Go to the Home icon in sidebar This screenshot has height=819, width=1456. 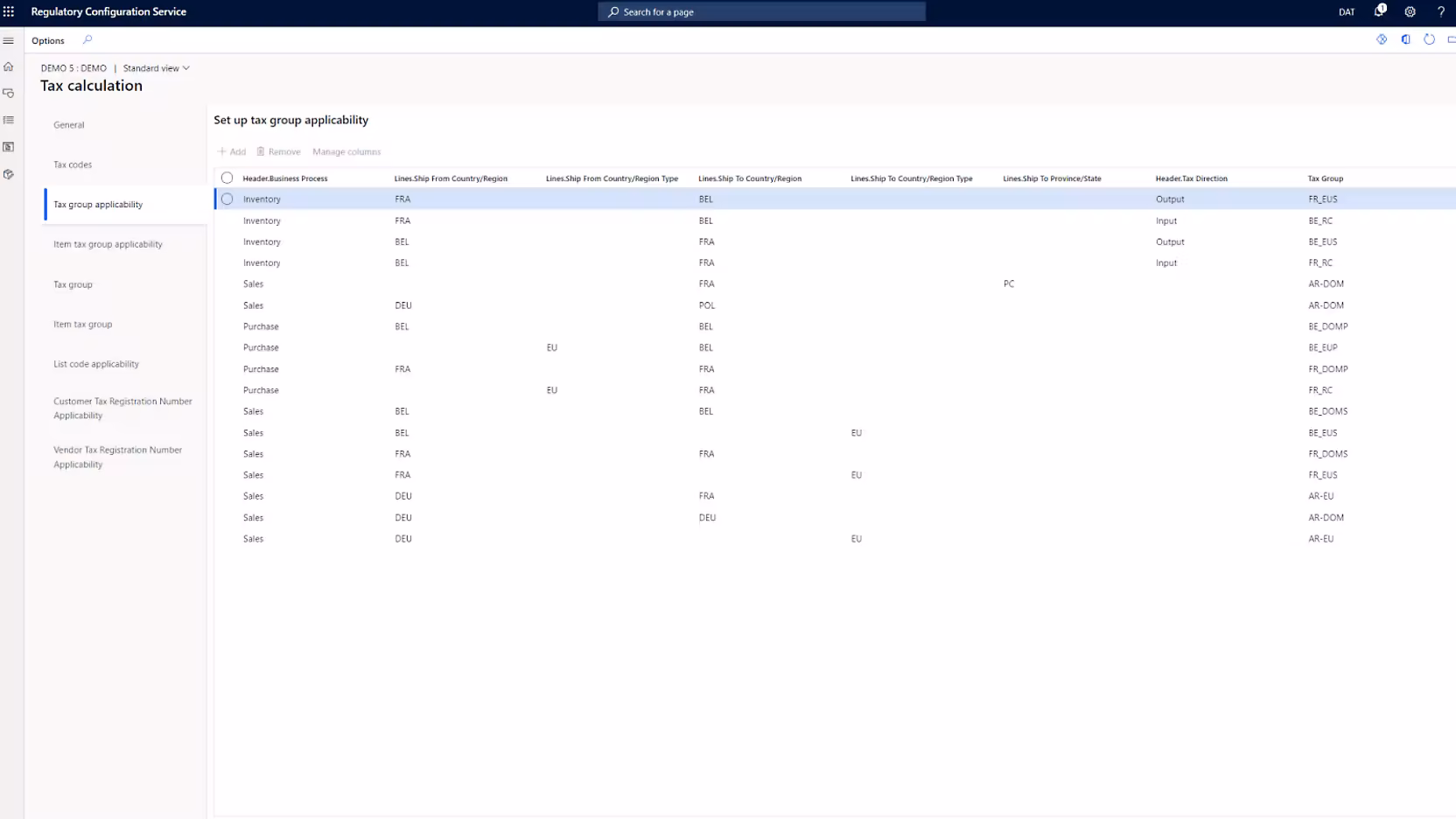(9, 66)
